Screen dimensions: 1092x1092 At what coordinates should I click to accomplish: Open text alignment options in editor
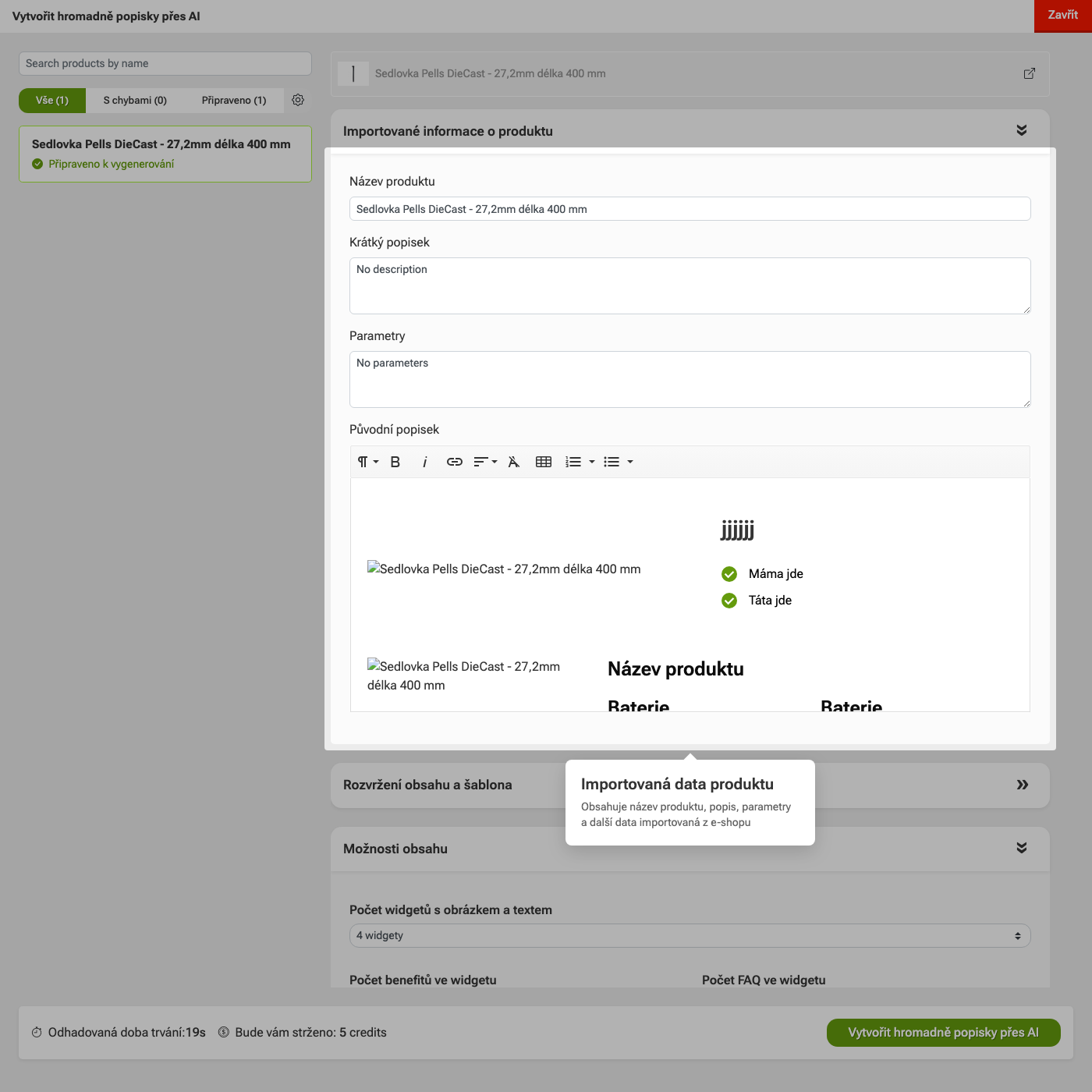485,462
